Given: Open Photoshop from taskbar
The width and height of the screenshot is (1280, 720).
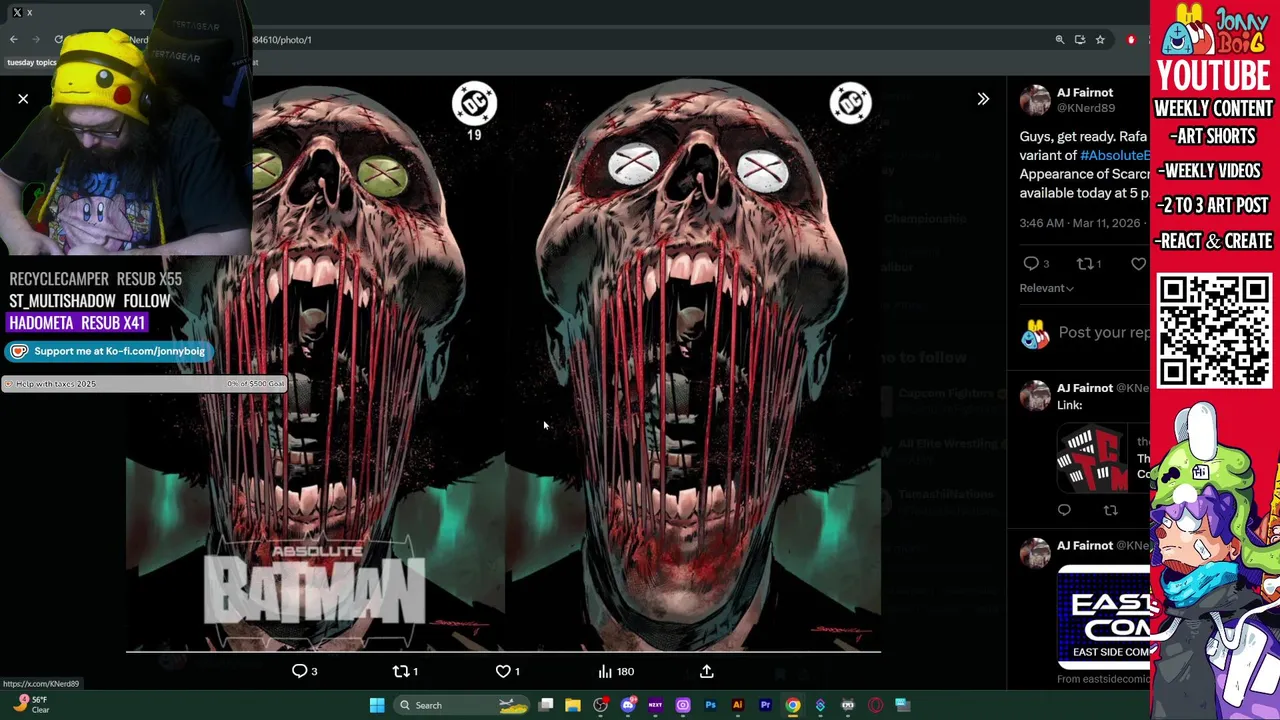Looking at the screenshot, I should (710, 705).
